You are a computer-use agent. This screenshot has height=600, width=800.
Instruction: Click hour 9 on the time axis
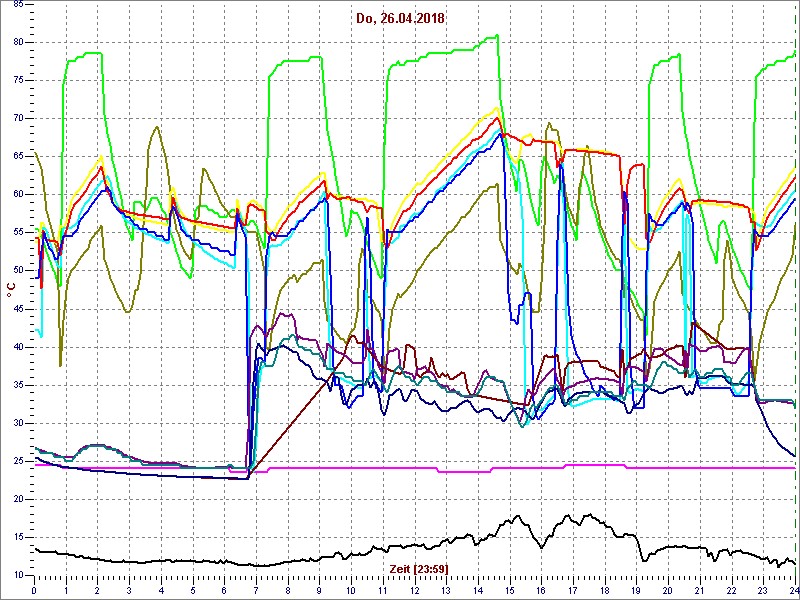pyautogui.click(x=319, y=590)
